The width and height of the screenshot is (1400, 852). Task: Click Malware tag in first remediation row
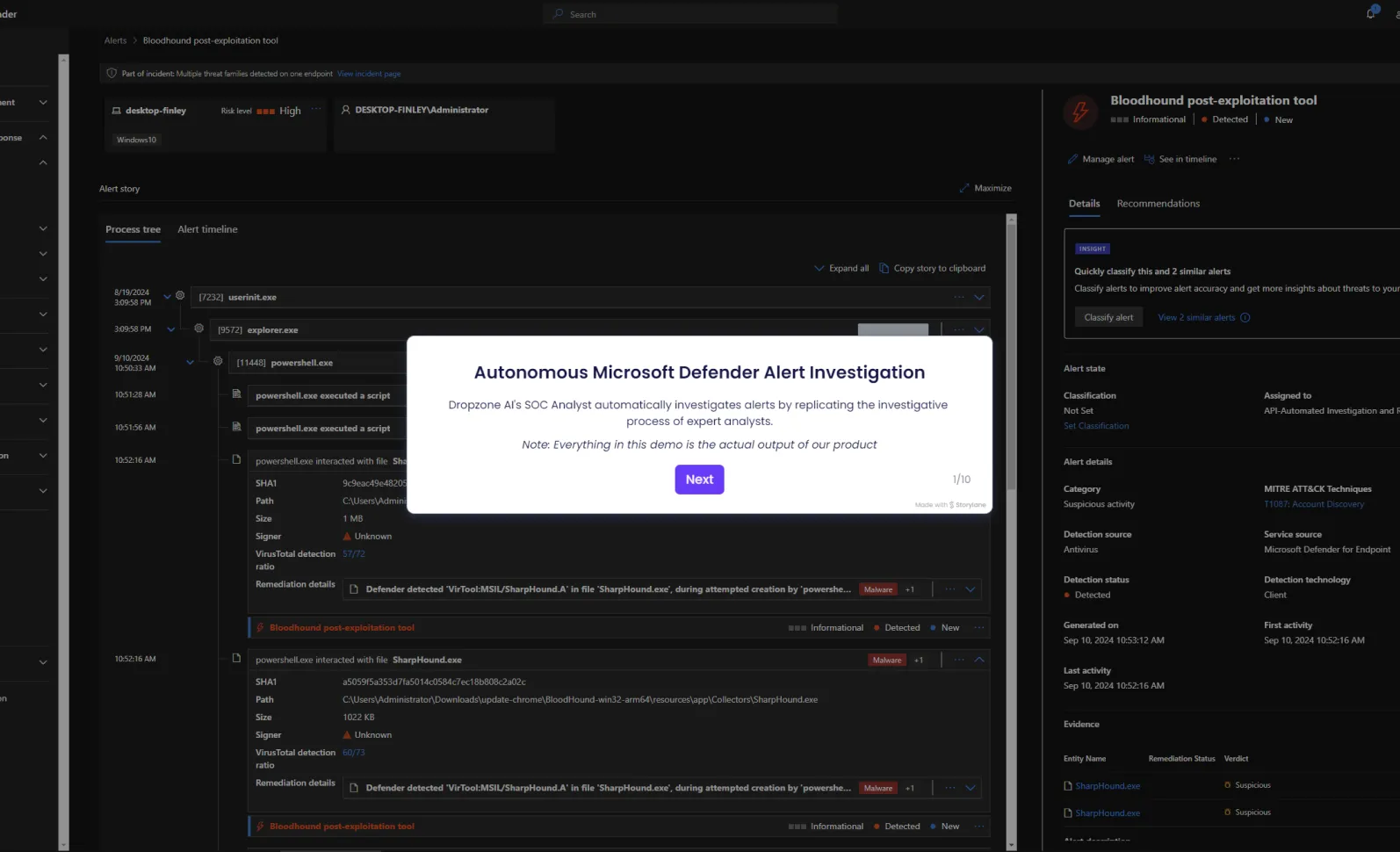click(878, 589)
